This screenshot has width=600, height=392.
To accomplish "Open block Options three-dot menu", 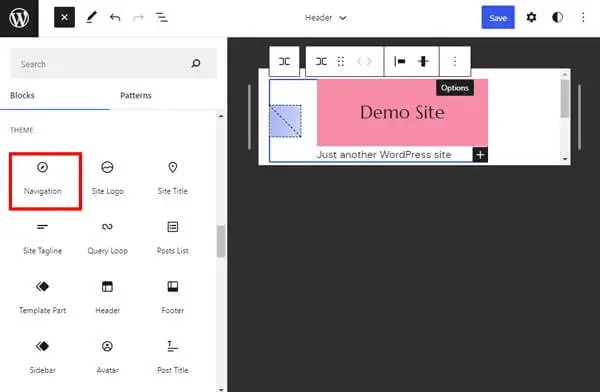I will (x=455, y=61).
